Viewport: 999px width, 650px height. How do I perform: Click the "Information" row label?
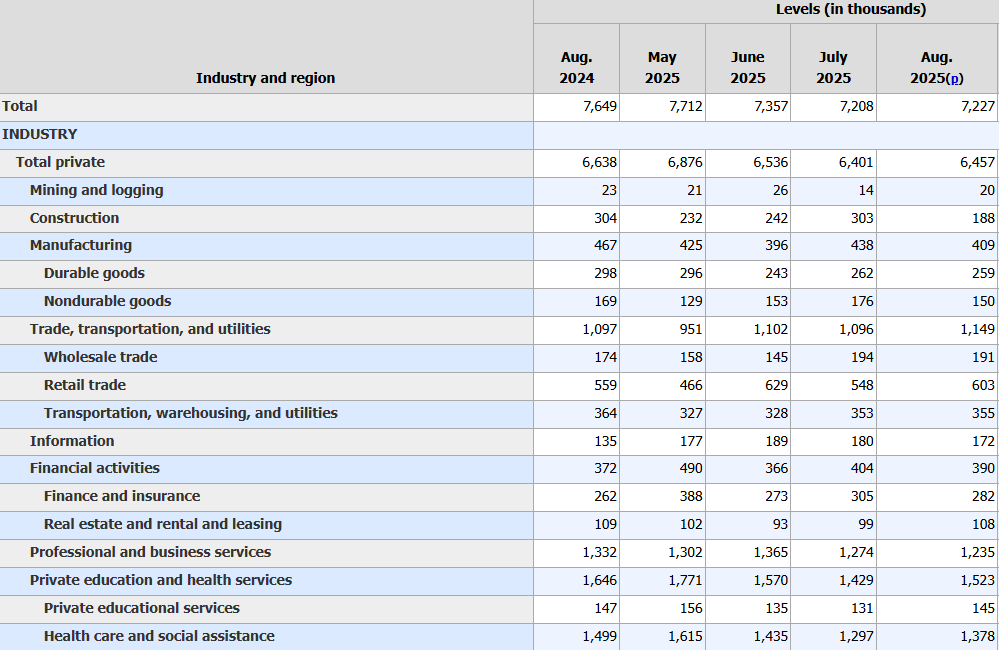(x=72, y=441)
